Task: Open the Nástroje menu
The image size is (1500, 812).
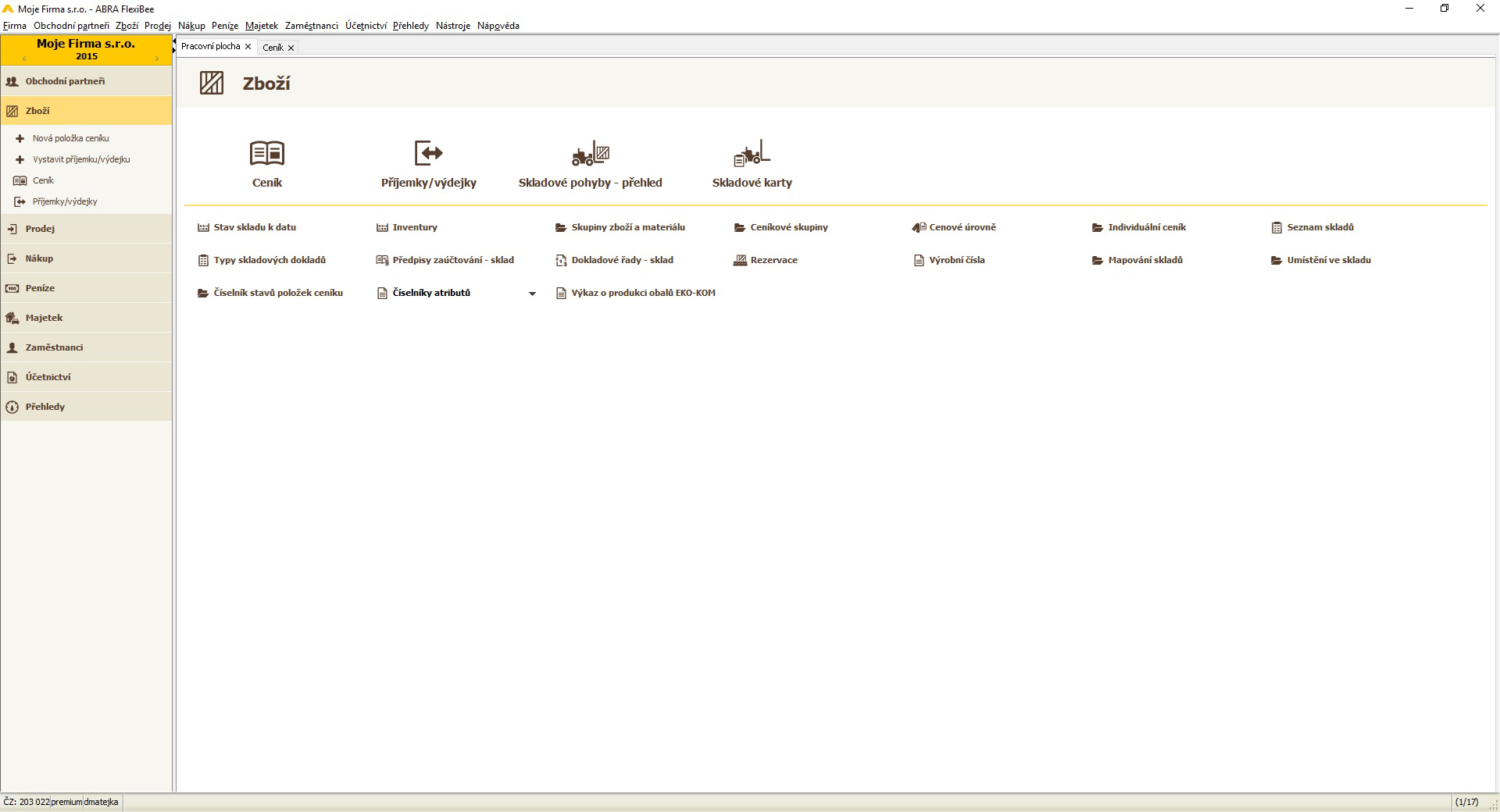Action: tap(452, 26)
